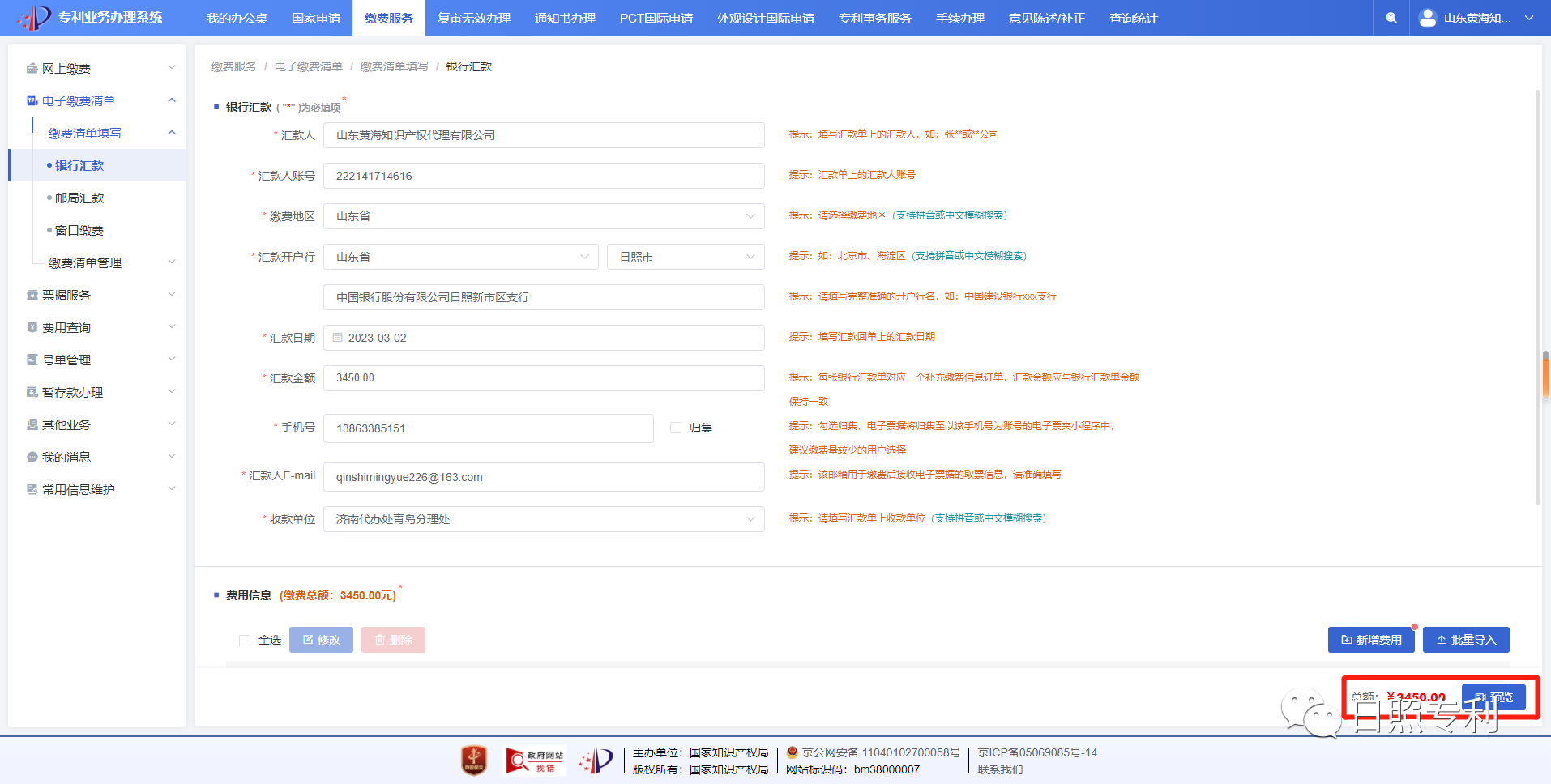Click the user avatar icon in header
The image size is (1551, 784).
[1428, 18]
